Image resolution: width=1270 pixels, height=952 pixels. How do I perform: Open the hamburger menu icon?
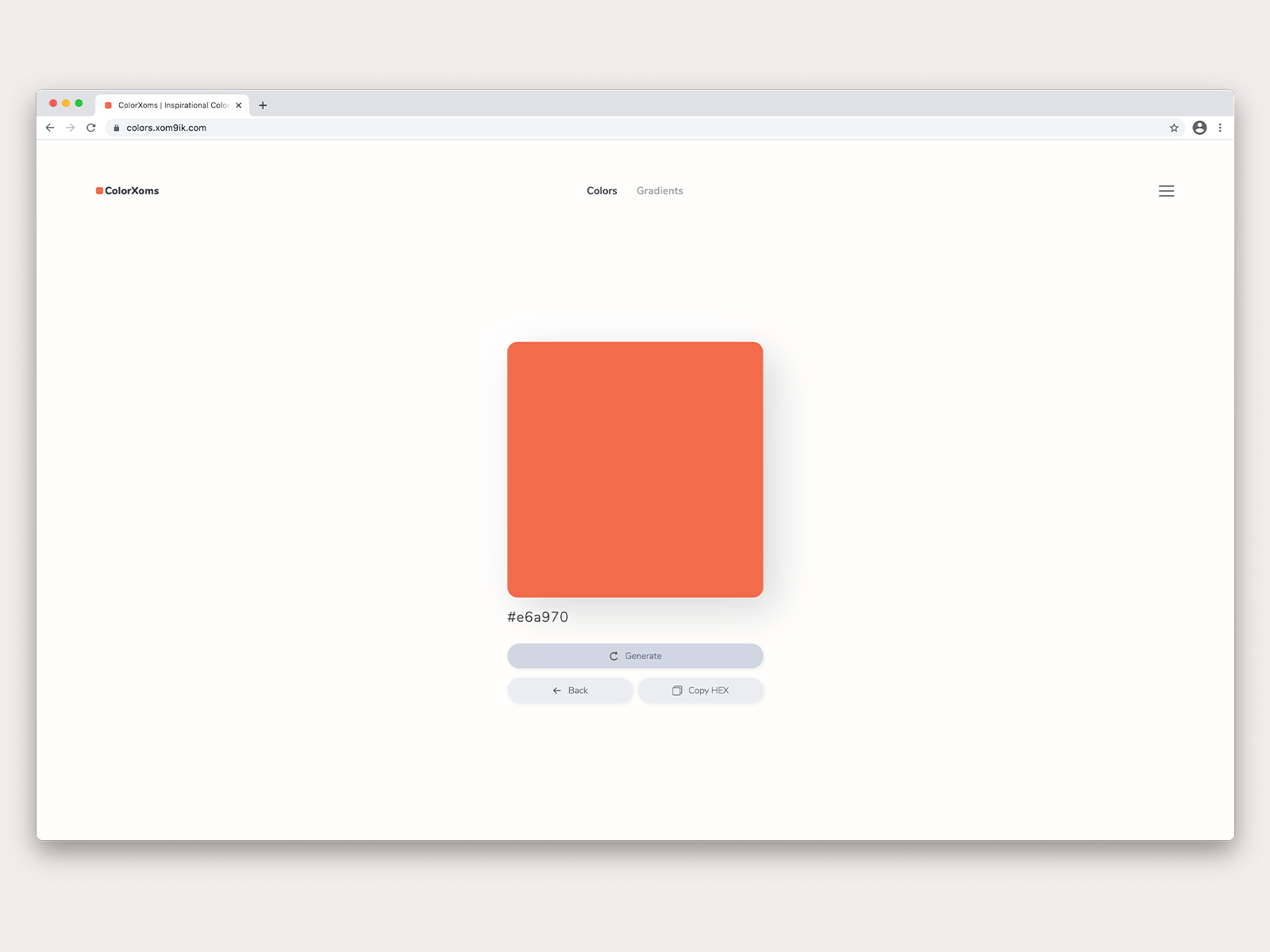pos(1166,191)
